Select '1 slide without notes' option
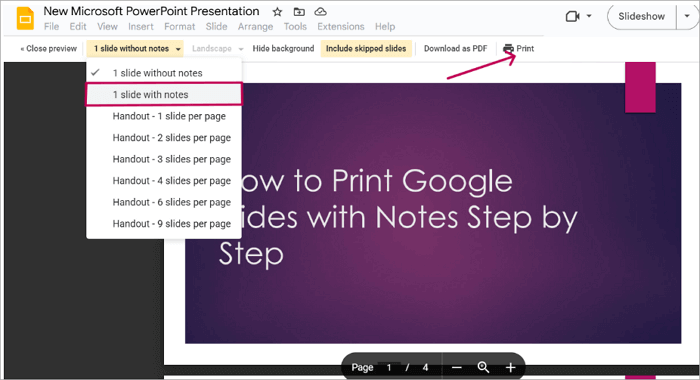 [164, 73]
